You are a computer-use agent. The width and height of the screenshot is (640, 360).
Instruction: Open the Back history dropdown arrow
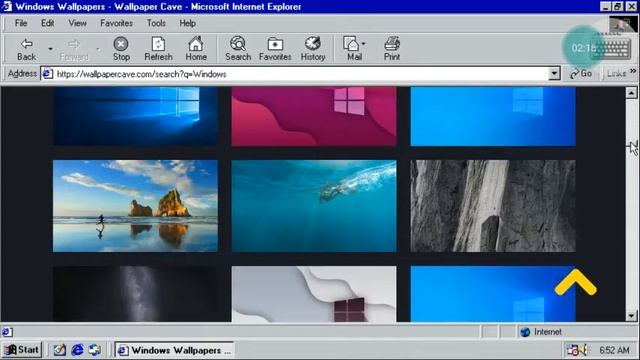(50, 49)
